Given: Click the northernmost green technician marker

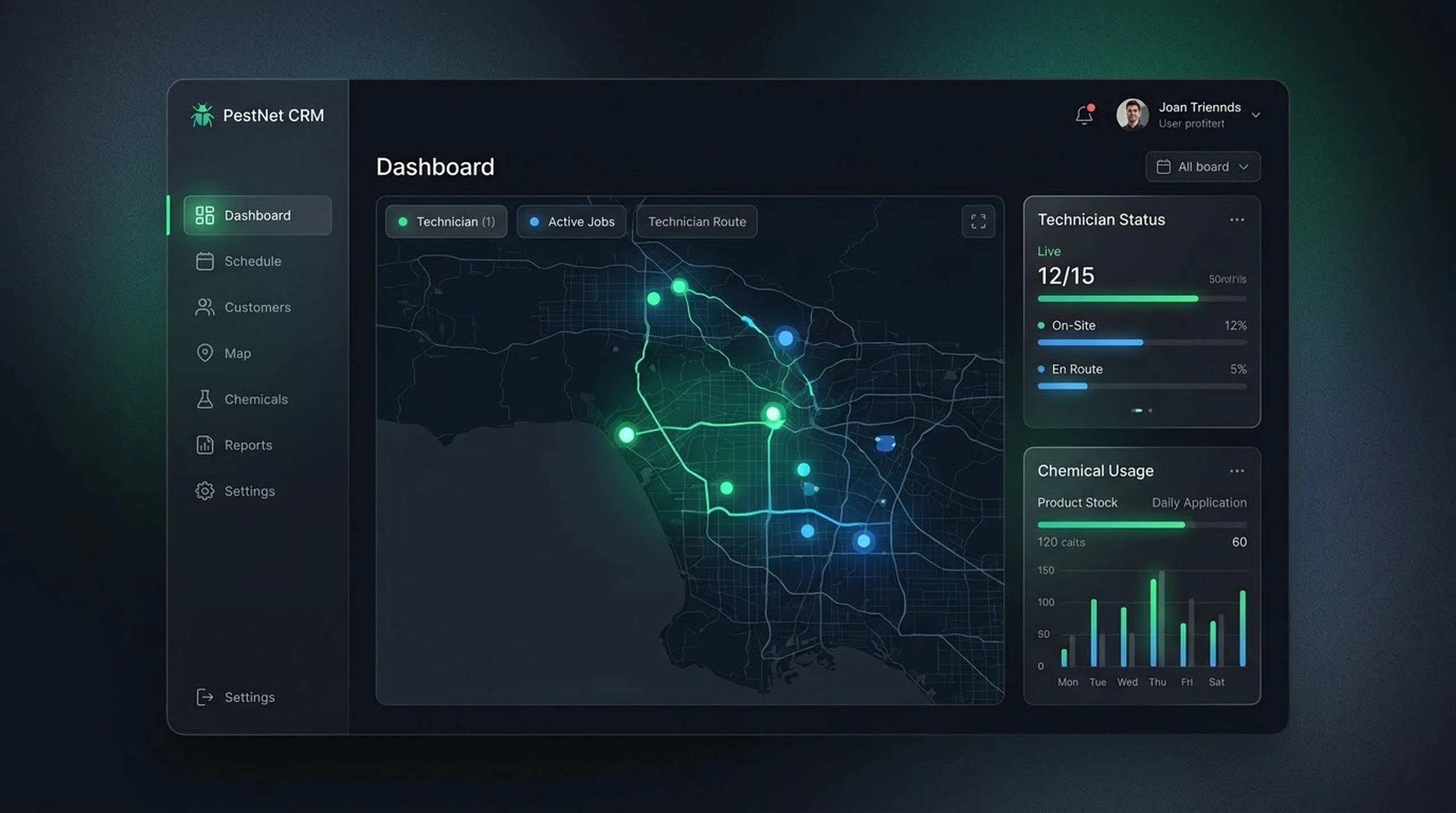Looking at the screenshot, I should pos(679,286).
